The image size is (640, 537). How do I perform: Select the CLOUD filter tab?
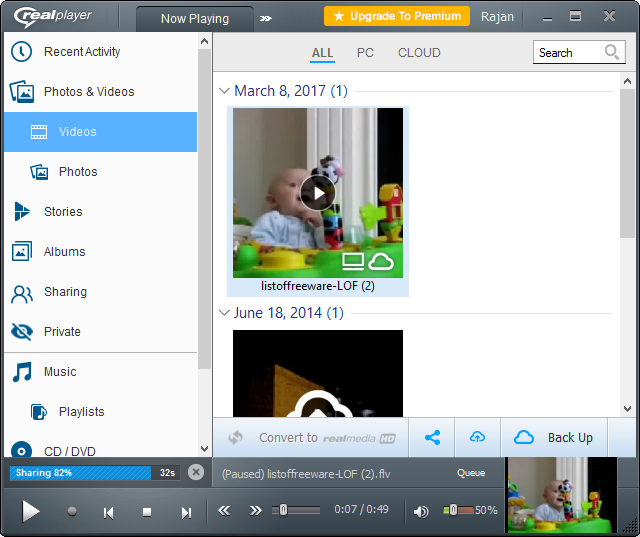pos(419,53)
